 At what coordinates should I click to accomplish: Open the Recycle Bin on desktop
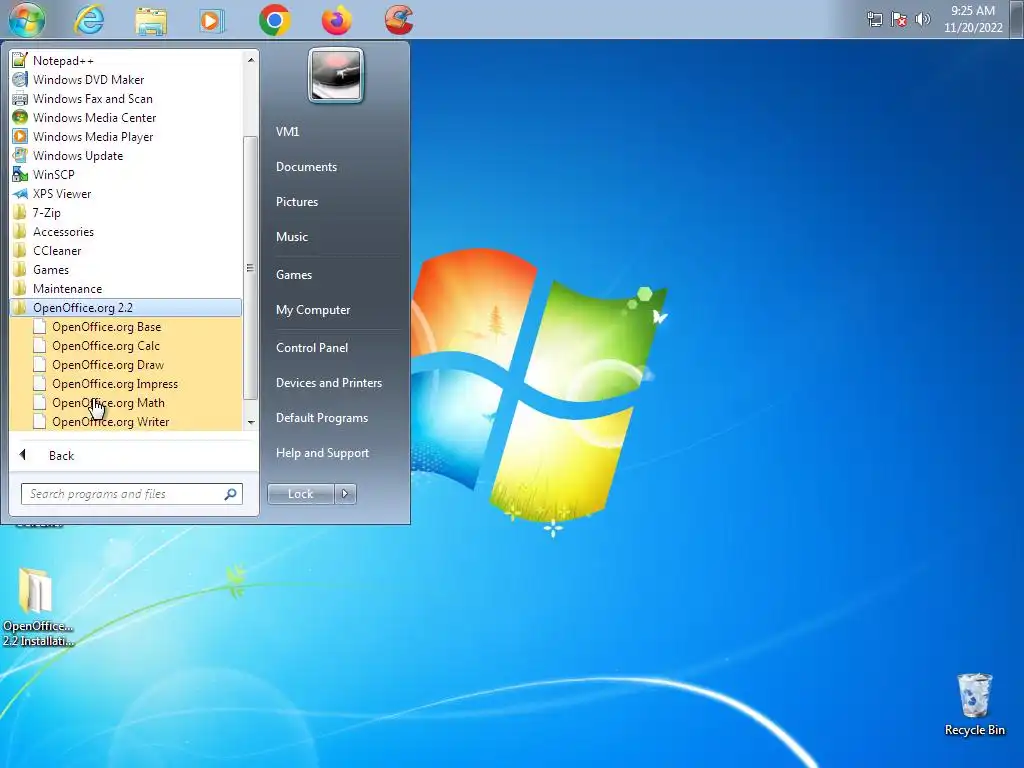[x=974, y=705]
